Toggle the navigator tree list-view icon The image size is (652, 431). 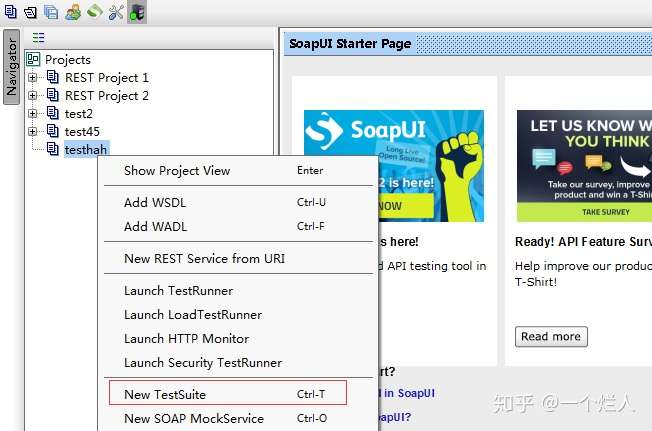point(38,38)
